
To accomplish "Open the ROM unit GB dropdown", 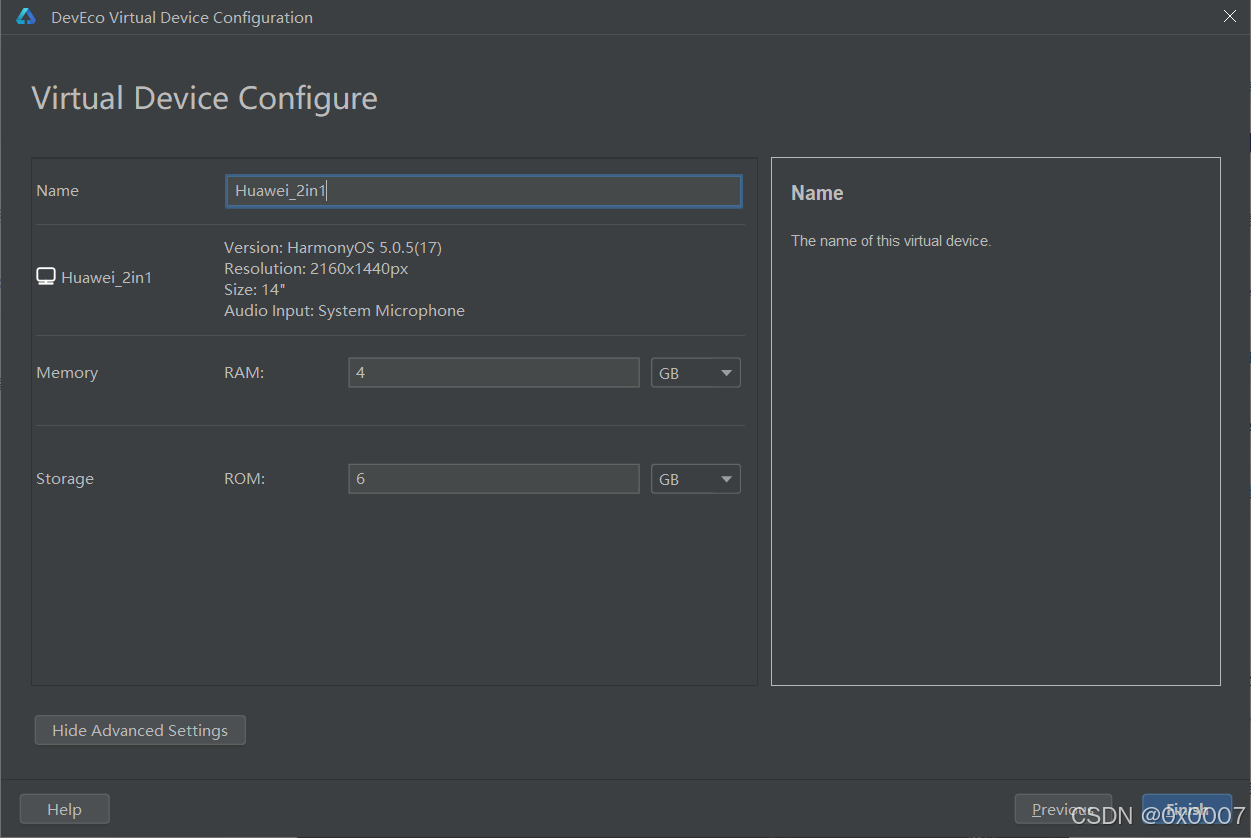I will coord(696,479).
